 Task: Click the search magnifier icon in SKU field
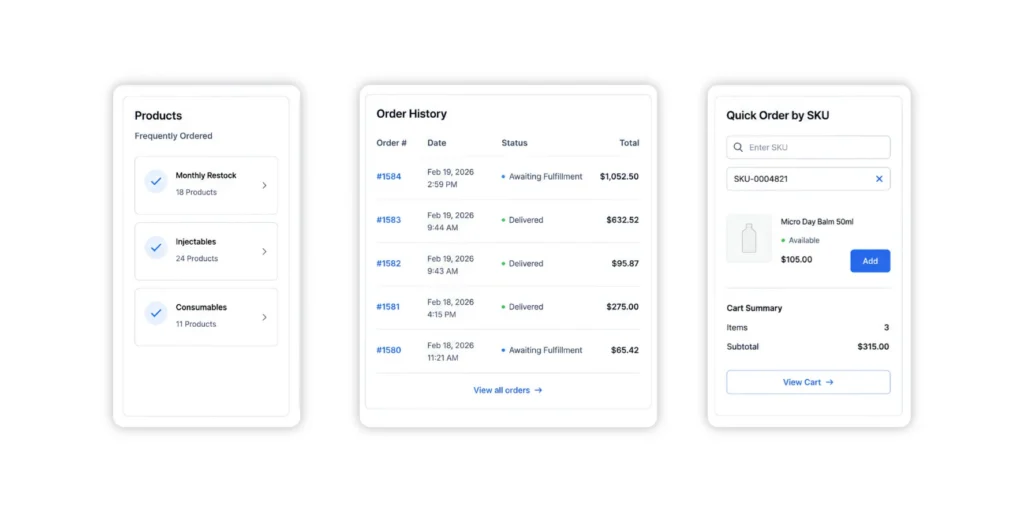[x=738, y=148]
